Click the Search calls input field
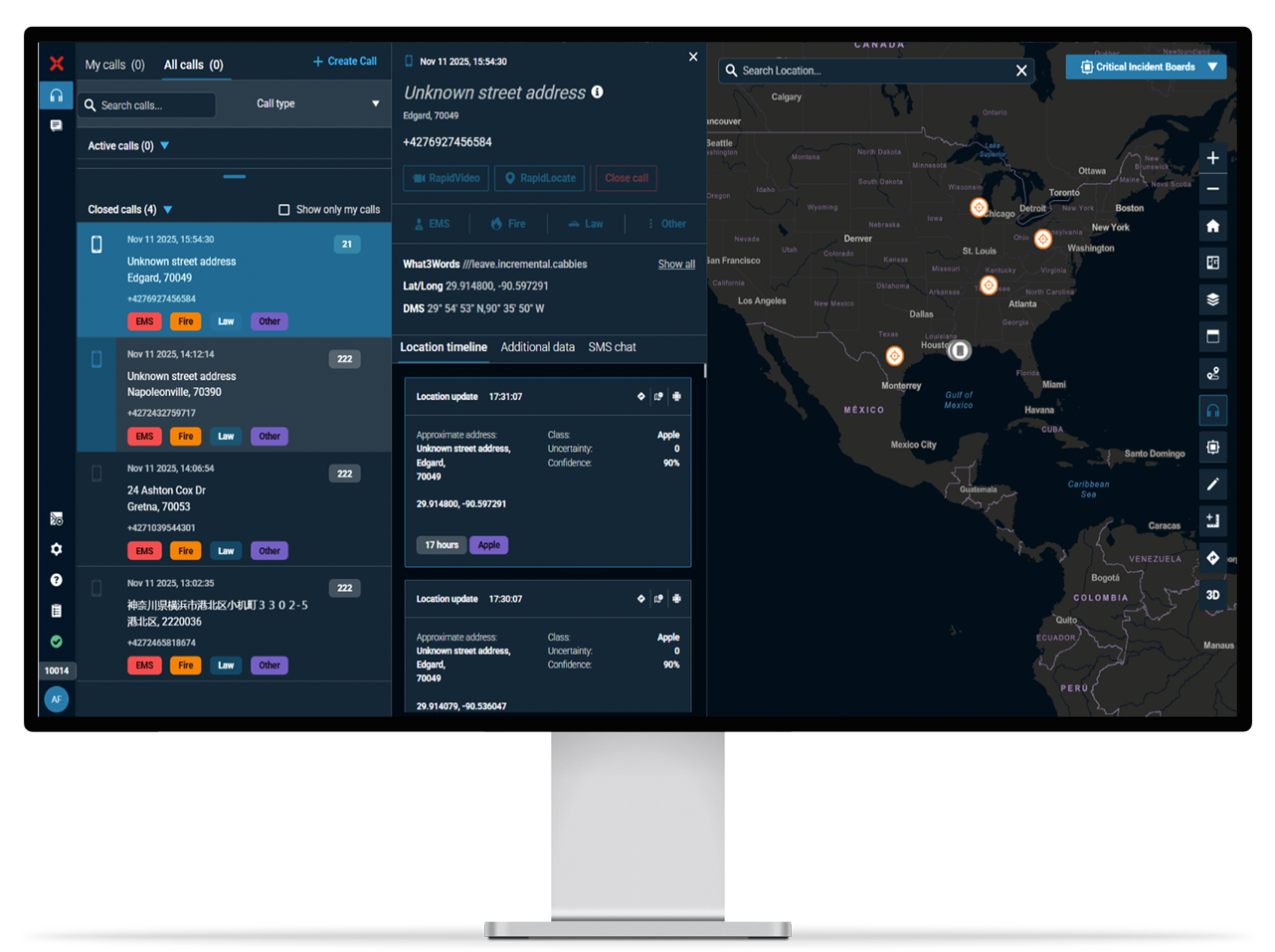The image size is (1275, 952). [x=147, y=105]
